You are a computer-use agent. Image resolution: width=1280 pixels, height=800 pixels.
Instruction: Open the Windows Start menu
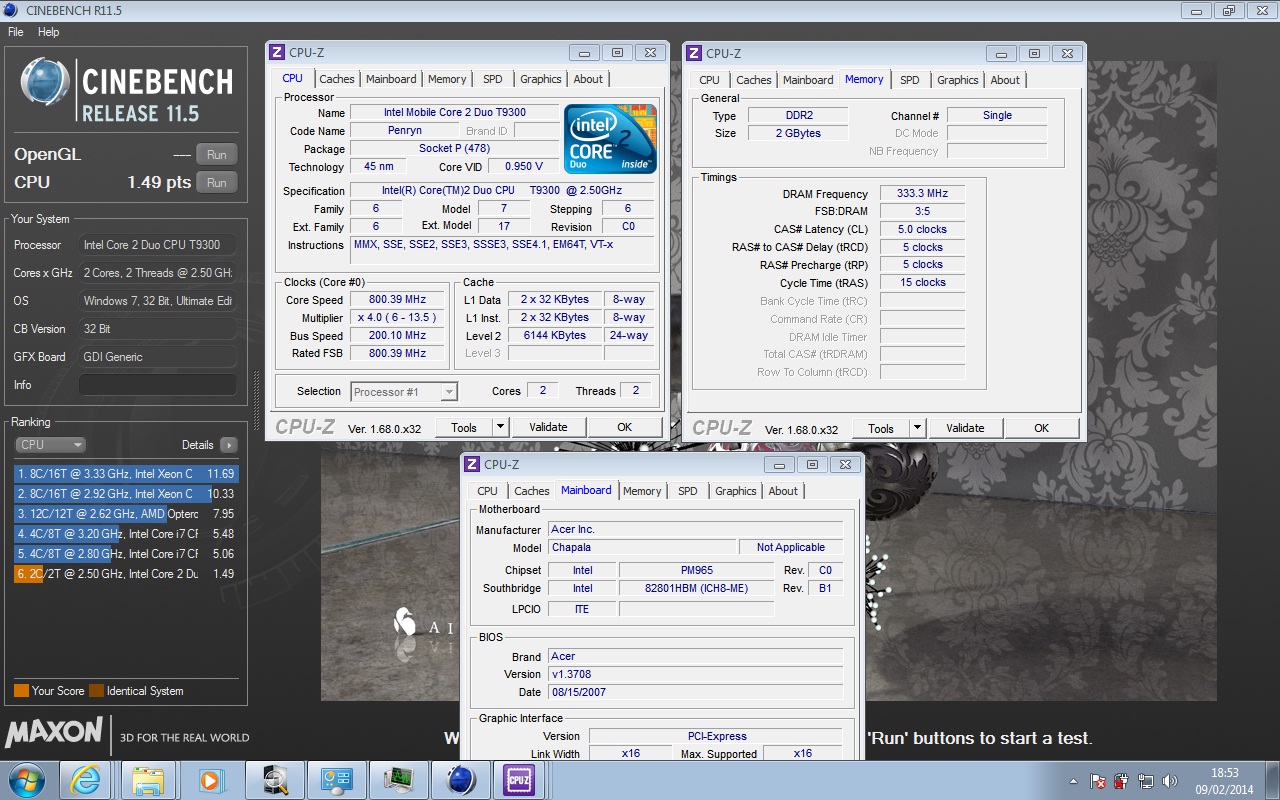pyautogui.click(x=27, y=779)
